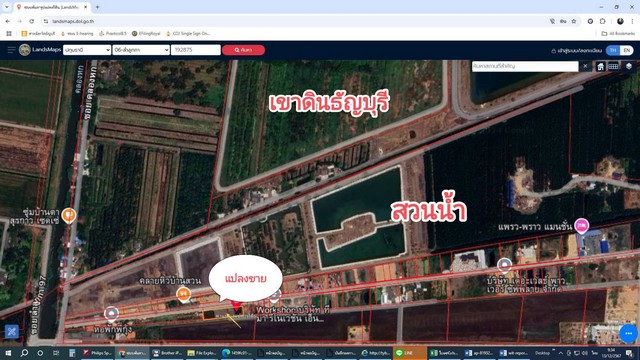This screenshot has height=360, width=640.
Task: Open the measure tools icon on map
Action: pos(11,331)
